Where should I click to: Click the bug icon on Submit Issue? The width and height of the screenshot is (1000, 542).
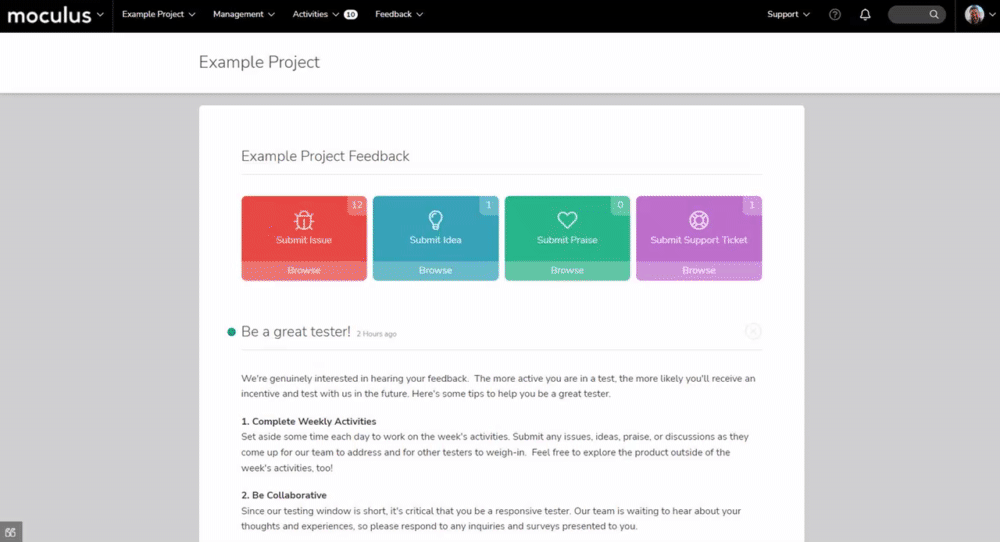pos(304,220)
